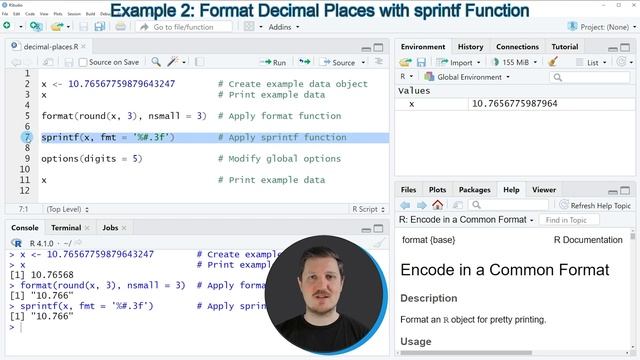
Task: Open the Addins dropdown
Action: click(284, 27)
